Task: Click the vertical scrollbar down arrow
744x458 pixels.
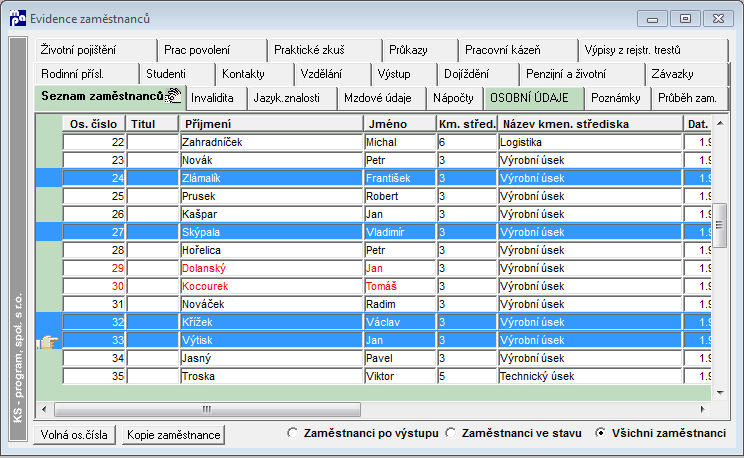Action: click(x=720, y=393)
